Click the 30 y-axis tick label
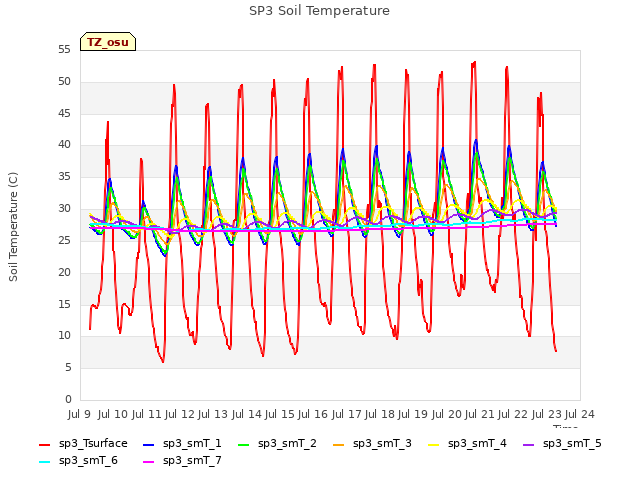 [x=64, y=209]
